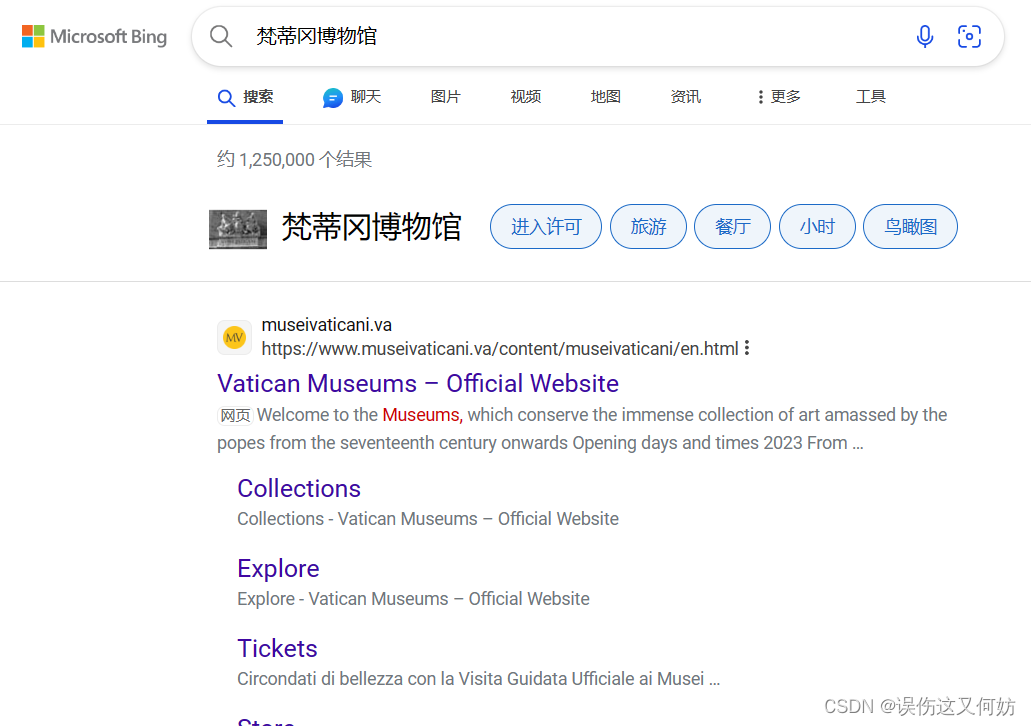Viewport: 1031px width, 726px height.
Task: Open the Collections sublink
Action: click(299, 489)
